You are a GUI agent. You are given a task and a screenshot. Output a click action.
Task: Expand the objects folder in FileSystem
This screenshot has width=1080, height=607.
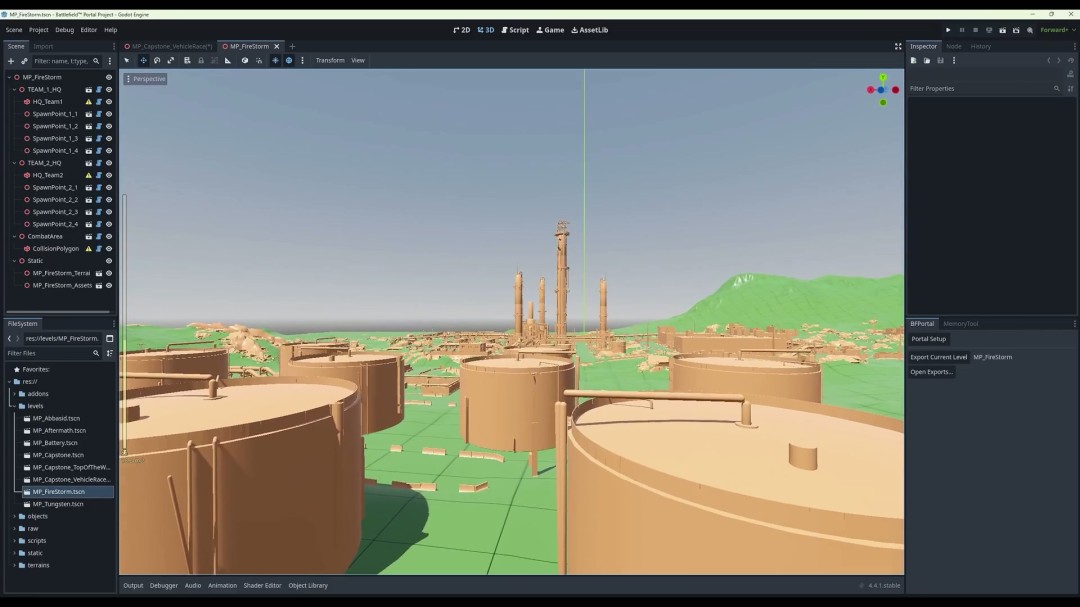tap(14, 516)
